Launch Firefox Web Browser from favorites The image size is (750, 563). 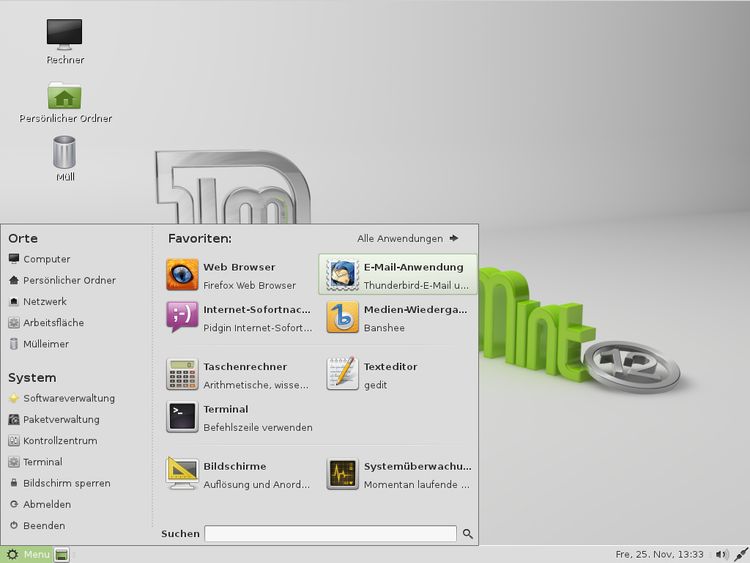238,275
